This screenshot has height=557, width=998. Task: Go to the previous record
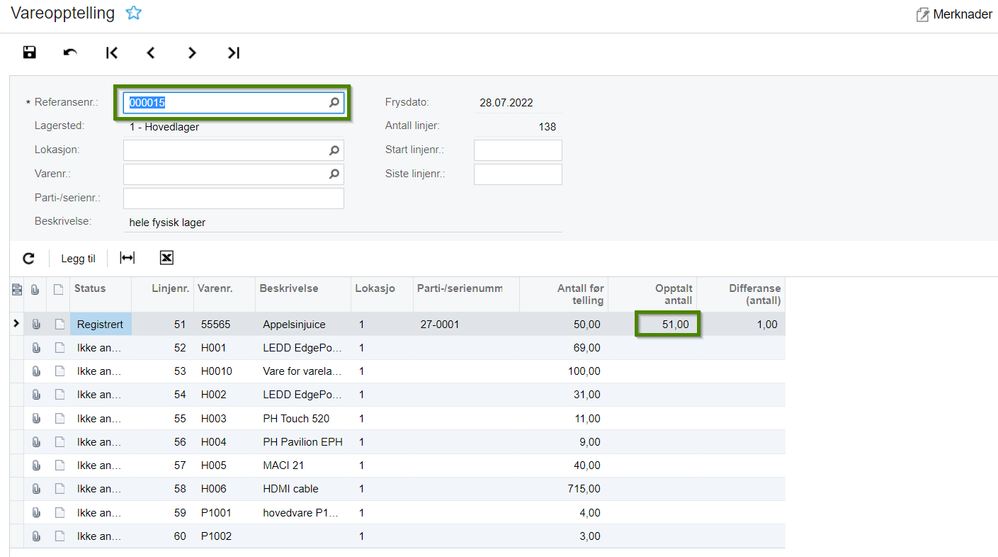coord(151,53)
